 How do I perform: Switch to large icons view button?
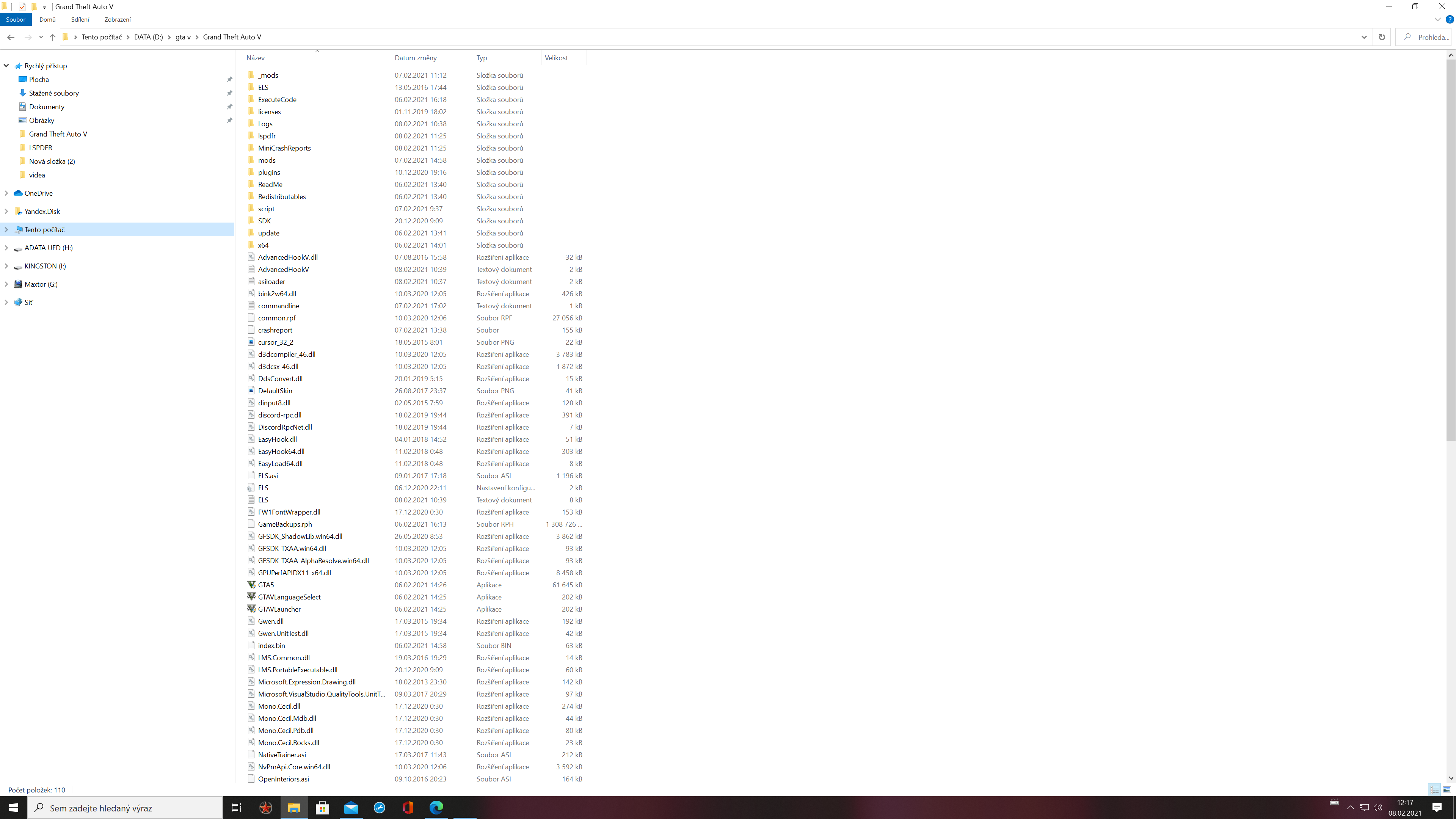click(x=1447, y=789)
